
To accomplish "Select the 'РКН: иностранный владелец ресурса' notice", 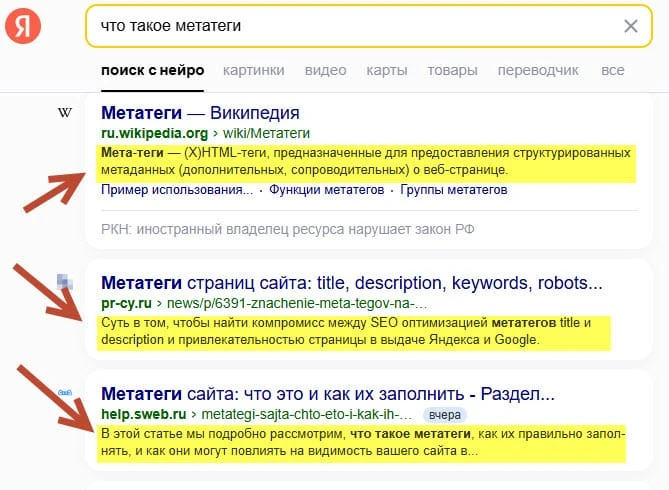I will coord(288,230).
